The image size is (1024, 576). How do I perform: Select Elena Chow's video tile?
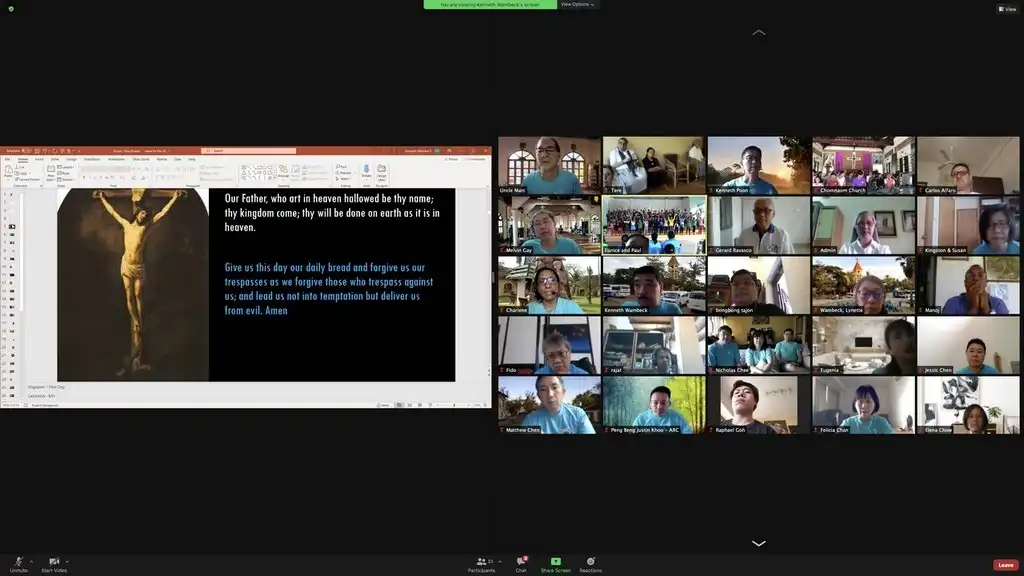(968, 405)
